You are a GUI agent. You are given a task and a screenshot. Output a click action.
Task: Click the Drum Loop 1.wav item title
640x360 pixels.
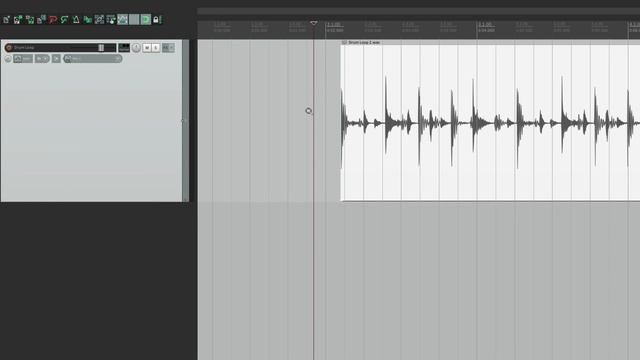(x=364, y=42)
